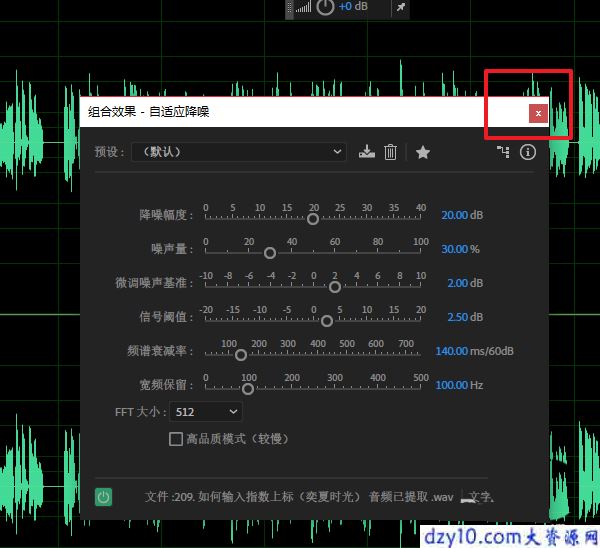
Task: Toggle HUD power button near +0 dB
Action: pos(325,7)
